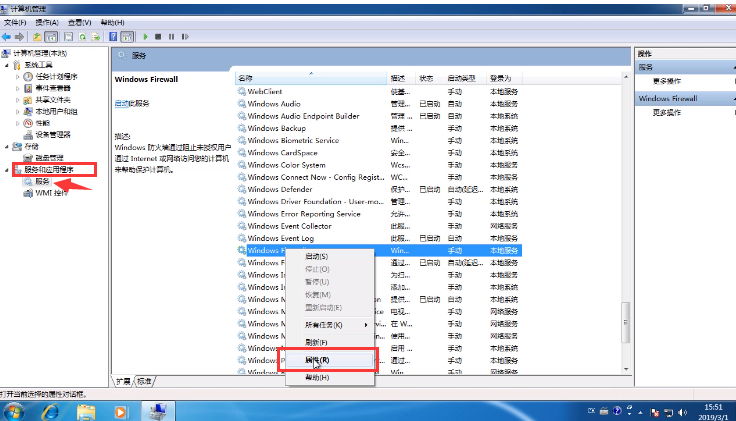The width and height of the screenshot is (736, 421).
Task: Click the Pause service toolbar icon
Action: tap(171, 37)
